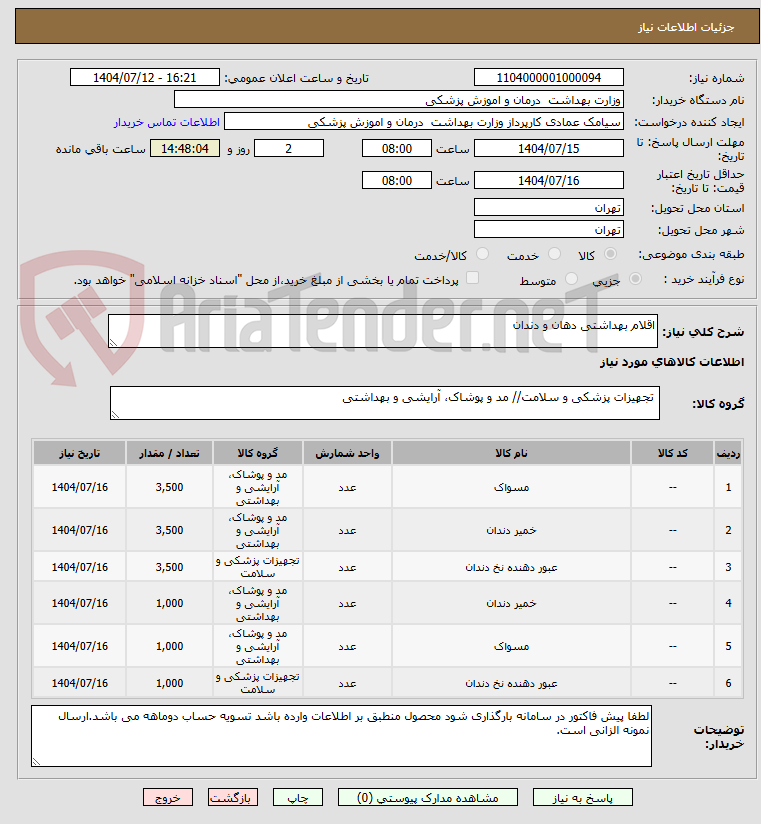The width and height of the screenshot is (761, 824).
Task: Click the پاسخ به نیاز button
Action: click(x=582, y=797)
